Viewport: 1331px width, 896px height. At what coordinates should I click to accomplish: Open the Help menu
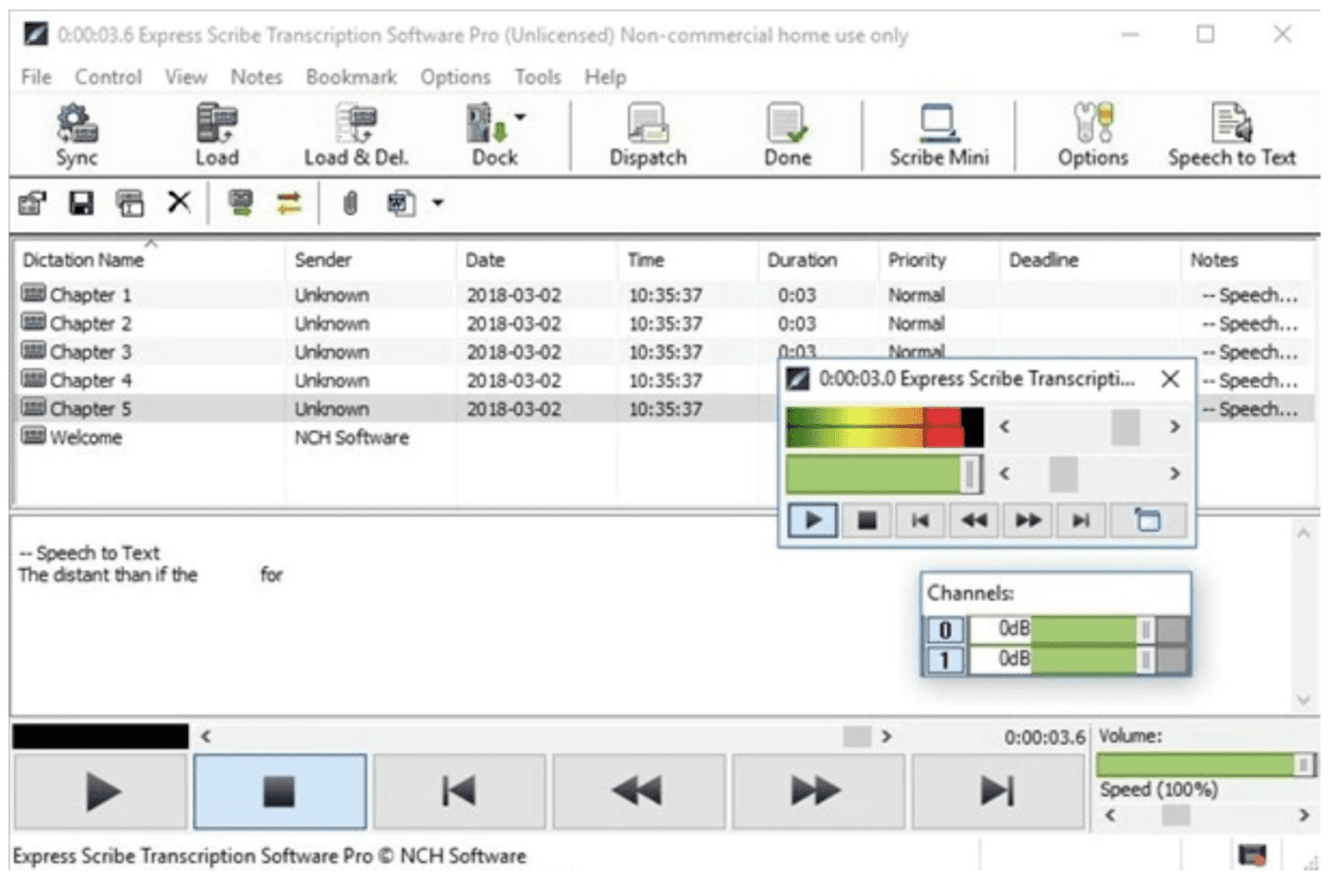coord(605,77)
